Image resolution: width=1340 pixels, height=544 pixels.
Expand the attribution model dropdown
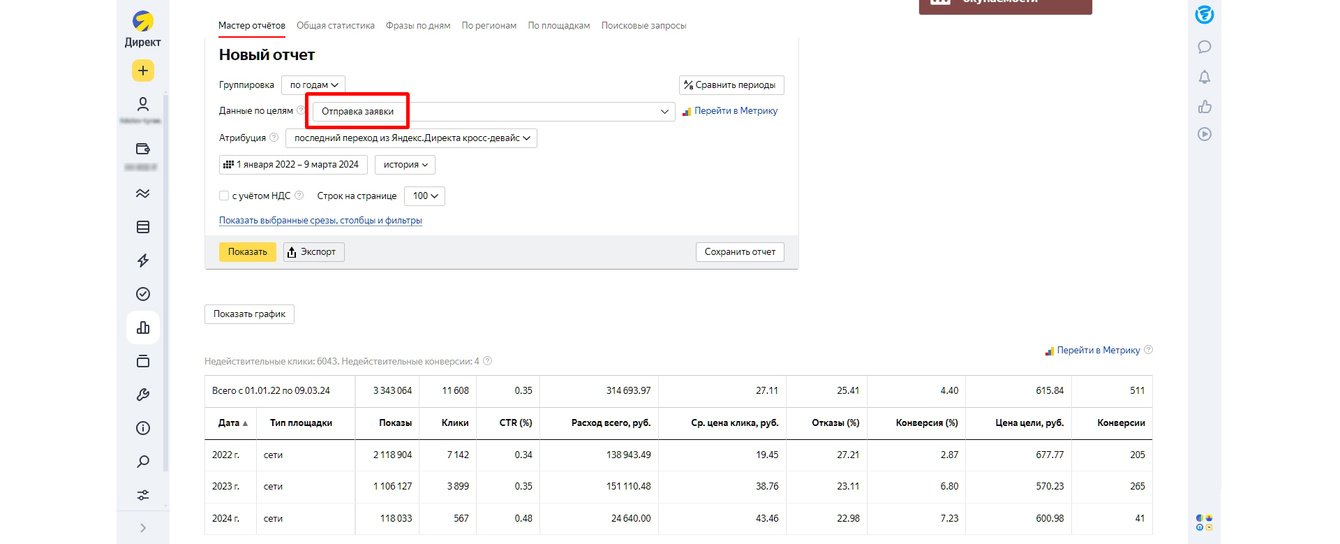click(x=411, y=138)
